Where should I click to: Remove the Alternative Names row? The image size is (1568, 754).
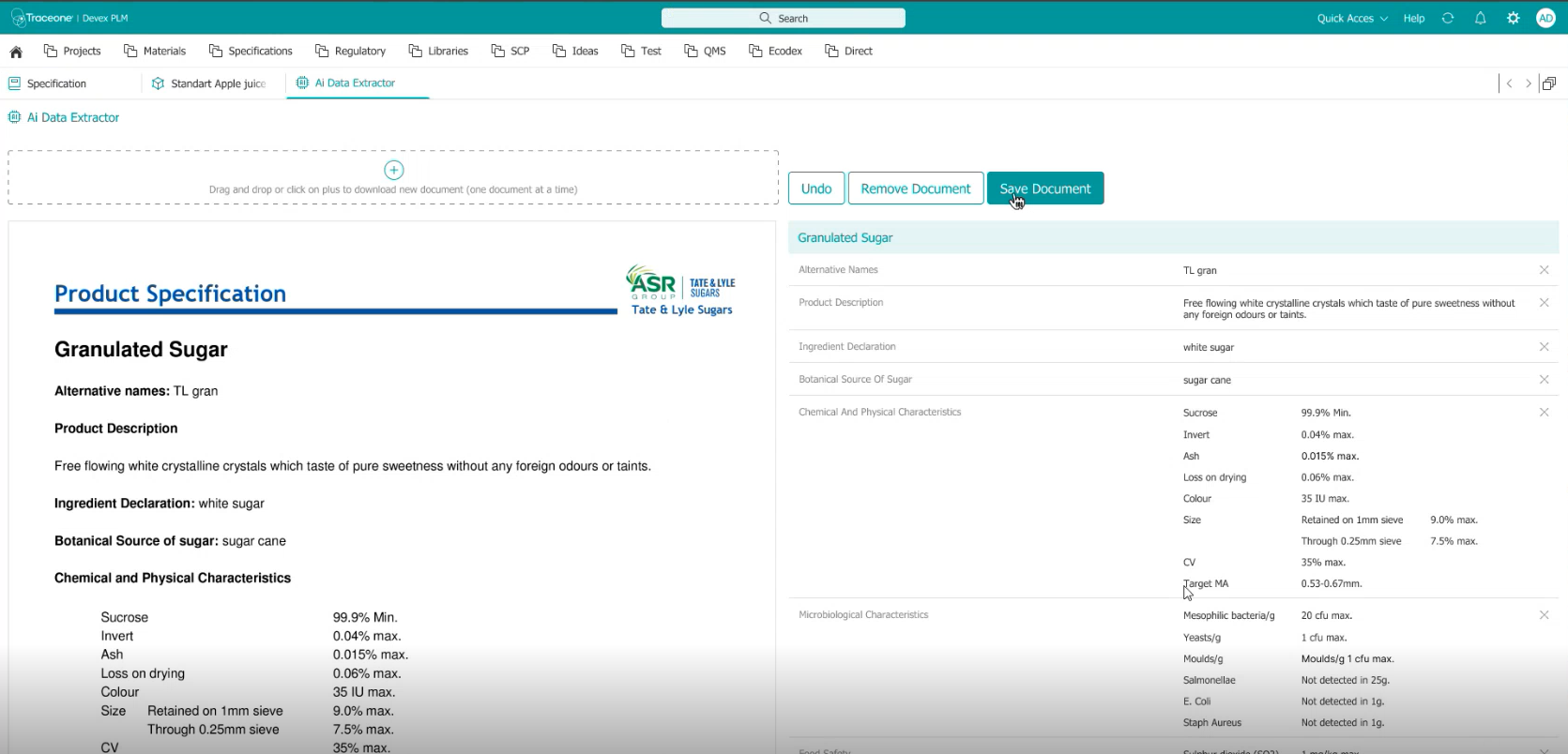(x=1544, y=270)
